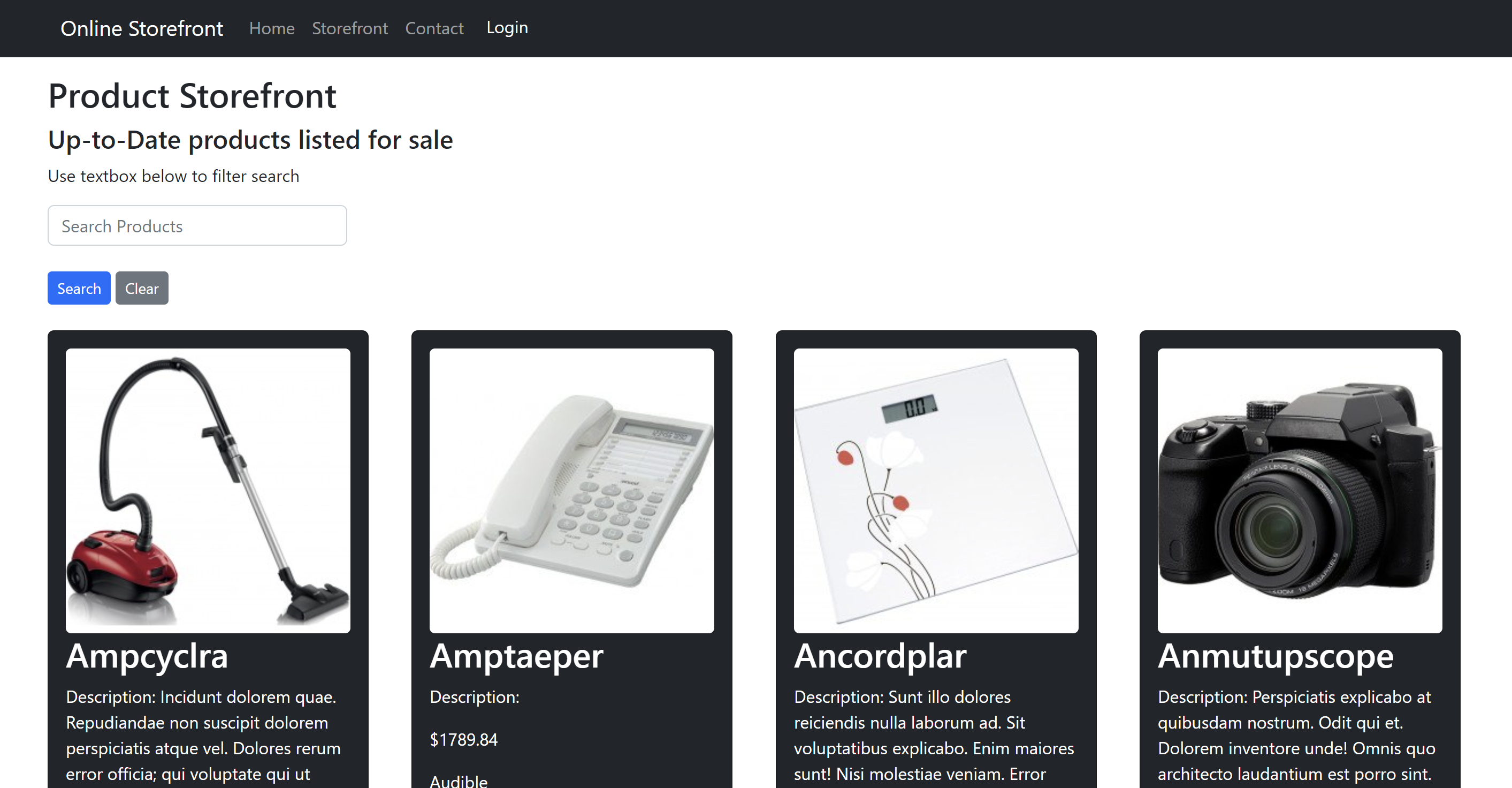This screenshot has height=788, width=1512.
Task: Select the white telephone product image
Action: 572,491
